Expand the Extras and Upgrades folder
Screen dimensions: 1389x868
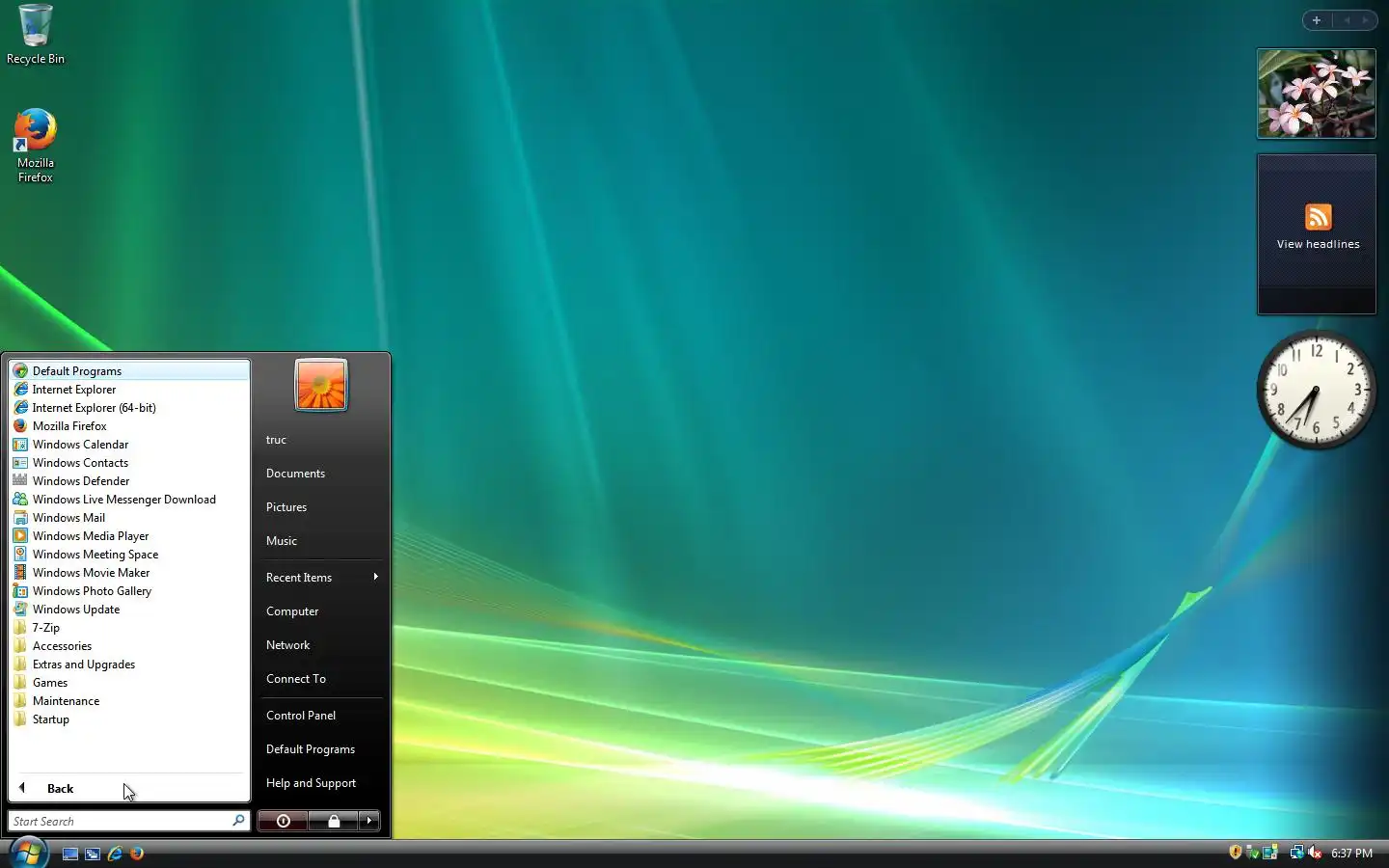tap(129, 664)
